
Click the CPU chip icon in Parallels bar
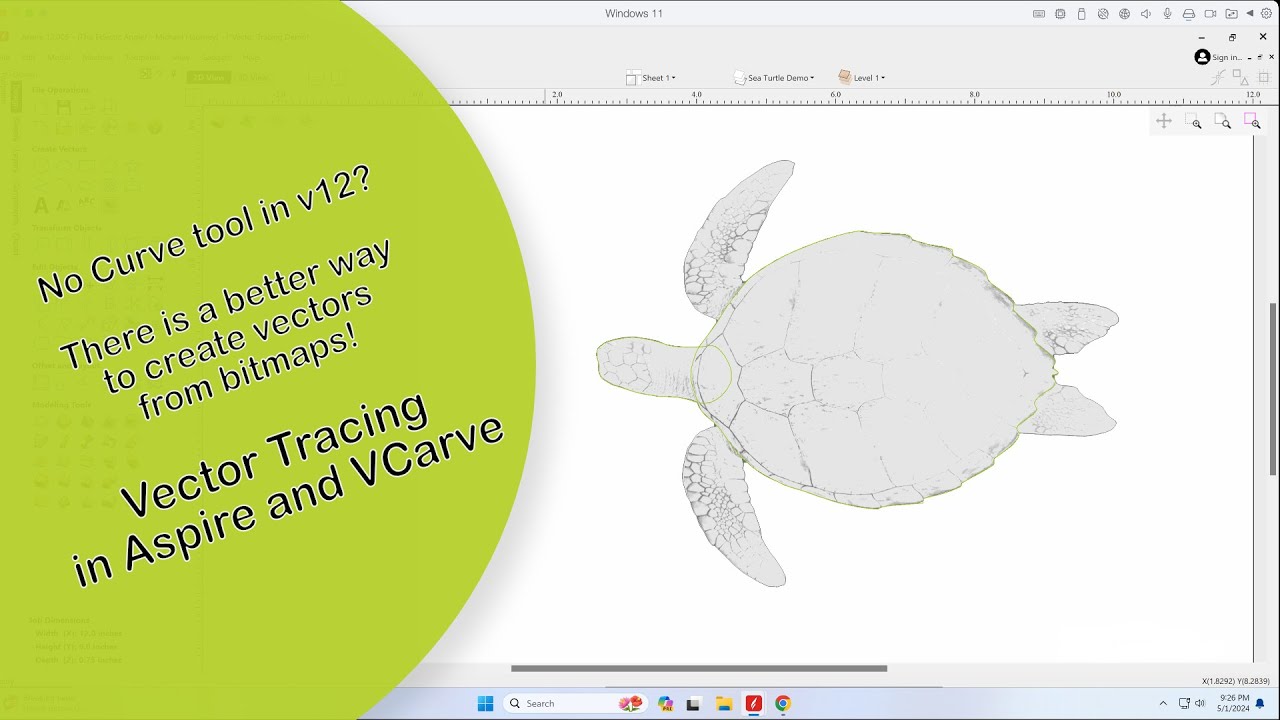1060,14
